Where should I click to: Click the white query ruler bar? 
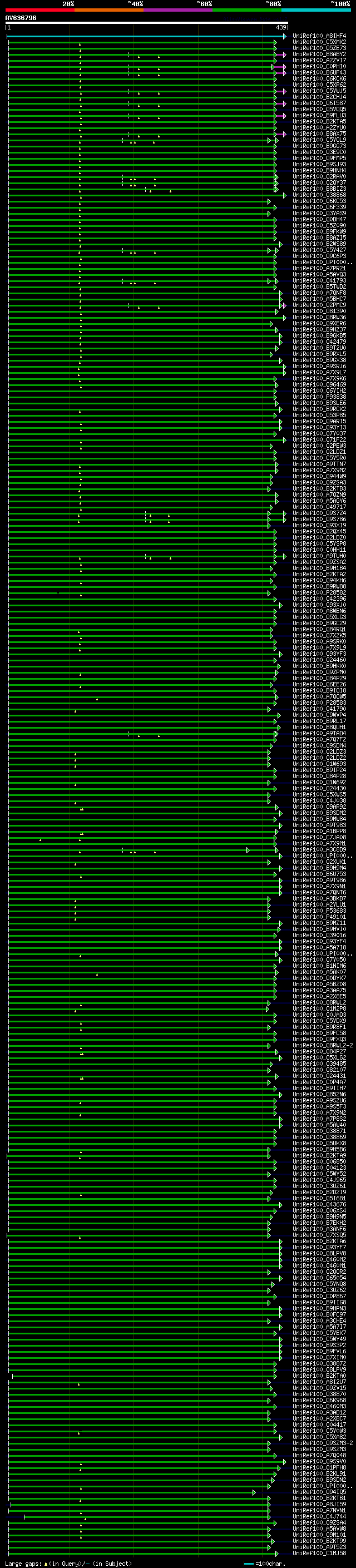point(147,22)
